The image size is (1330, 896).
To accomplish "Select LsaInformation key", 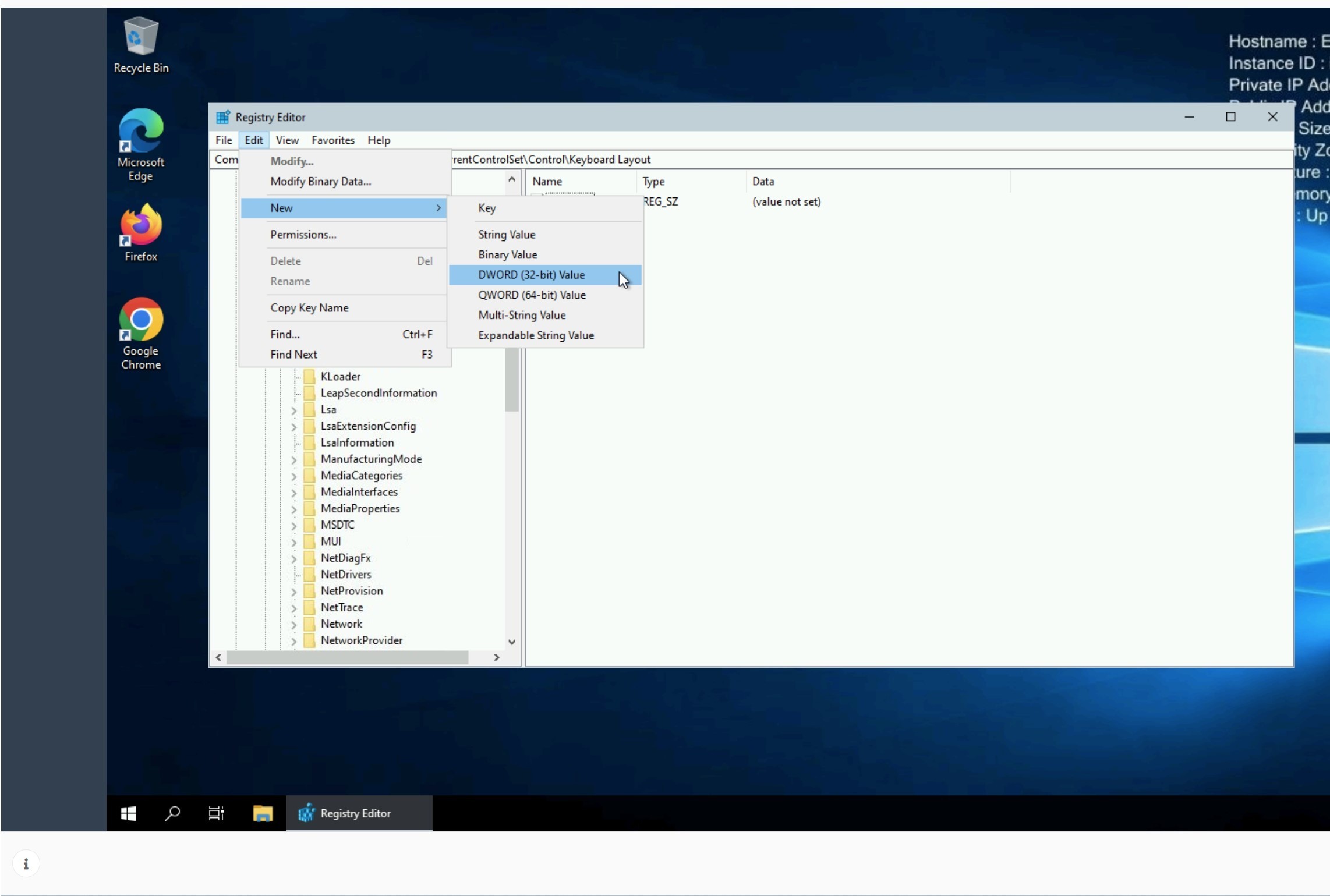I will point(357,442).
